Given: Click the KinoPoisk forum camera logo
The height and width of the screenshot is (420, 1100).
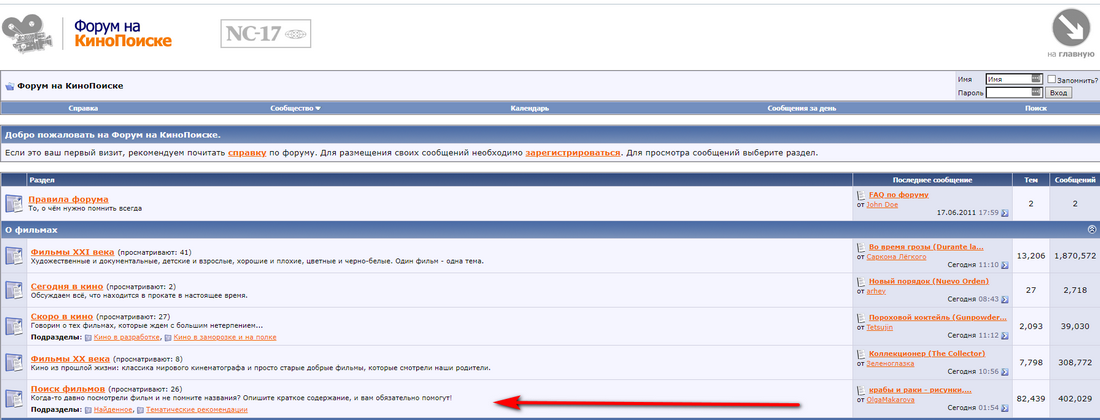Looking at the screenshot, I should pyautogui.click(x=30, y=34).
